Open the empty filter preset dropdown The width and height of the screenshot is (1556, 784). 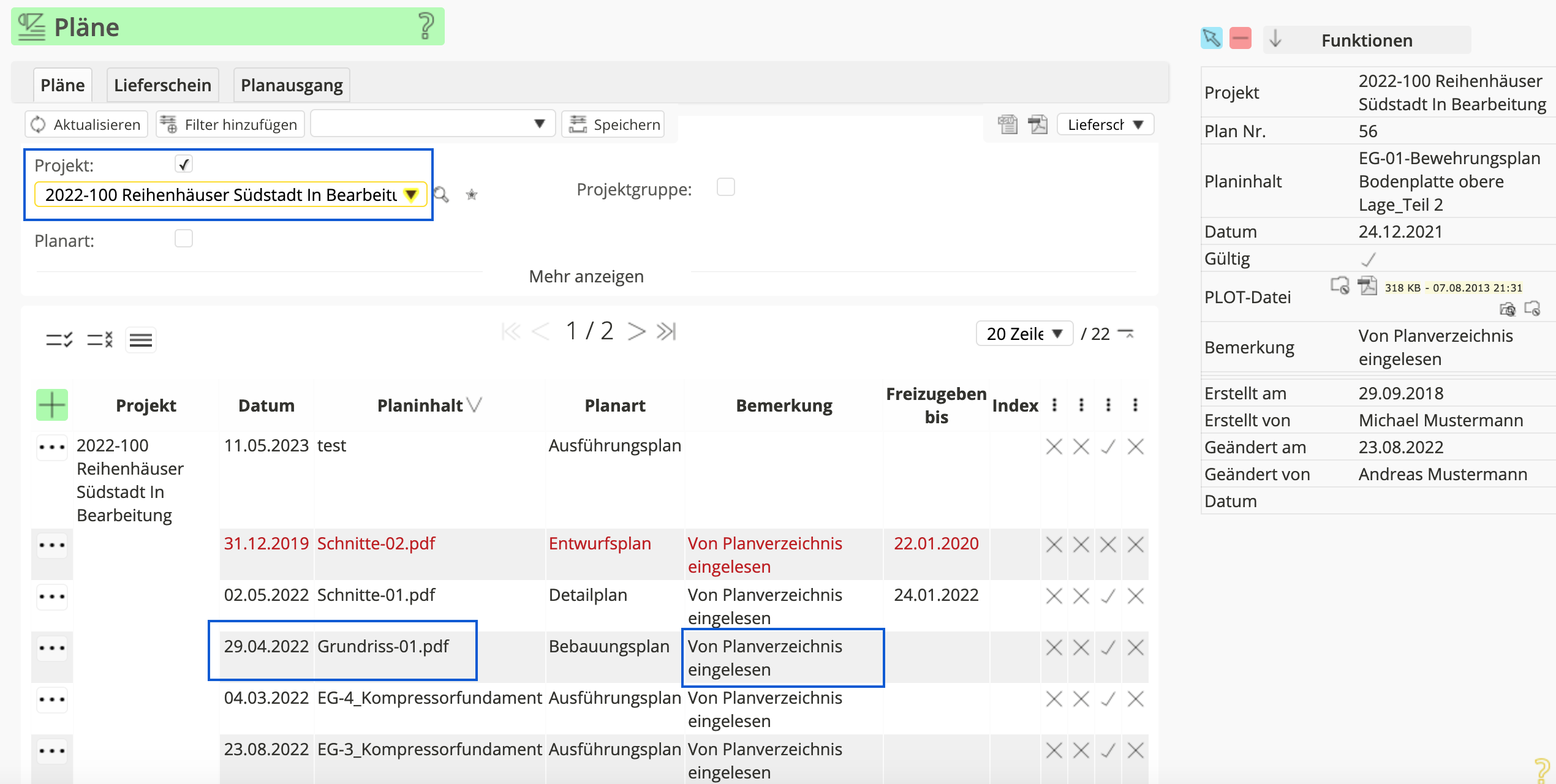click(432, 124)
